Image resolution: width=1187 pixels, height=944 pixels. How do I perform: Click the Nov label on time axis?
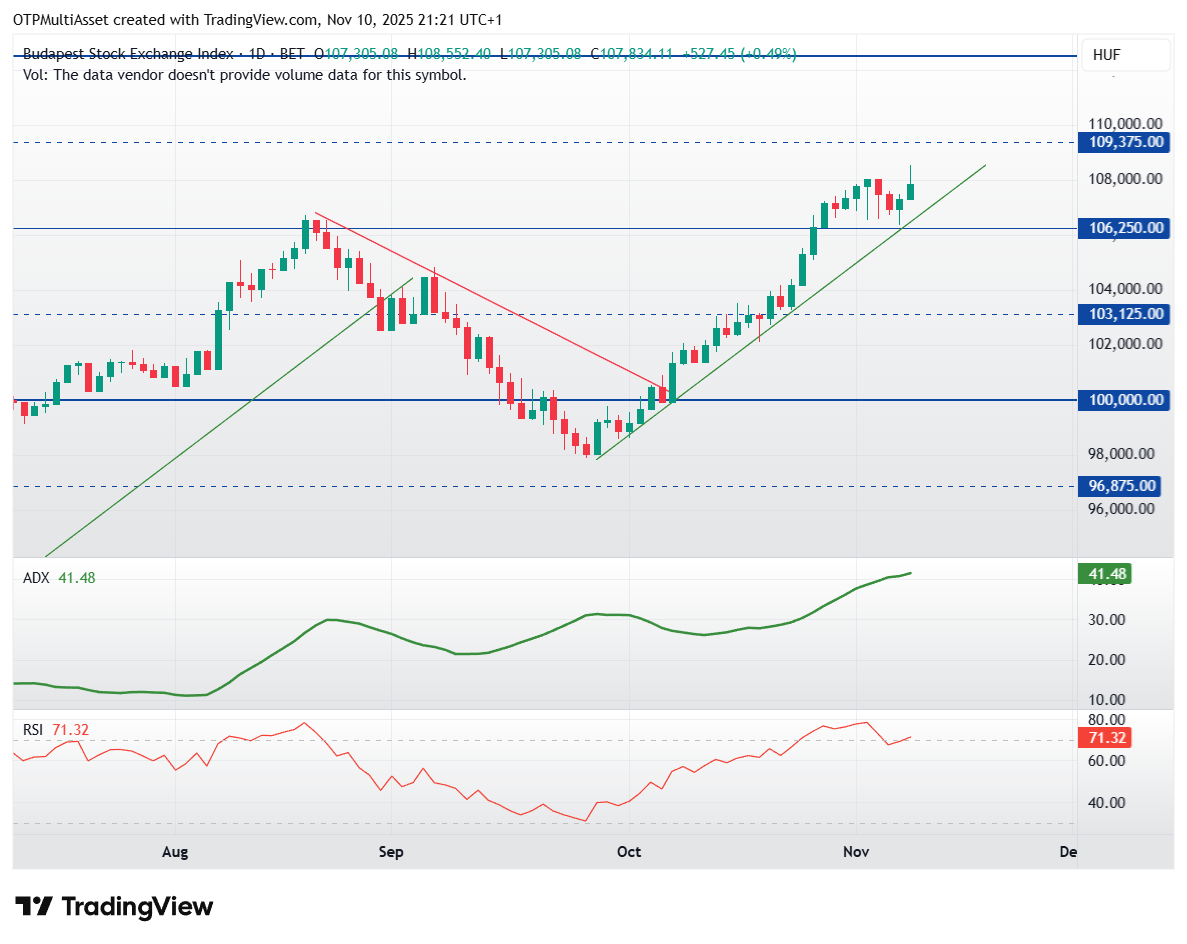[856, 852]
